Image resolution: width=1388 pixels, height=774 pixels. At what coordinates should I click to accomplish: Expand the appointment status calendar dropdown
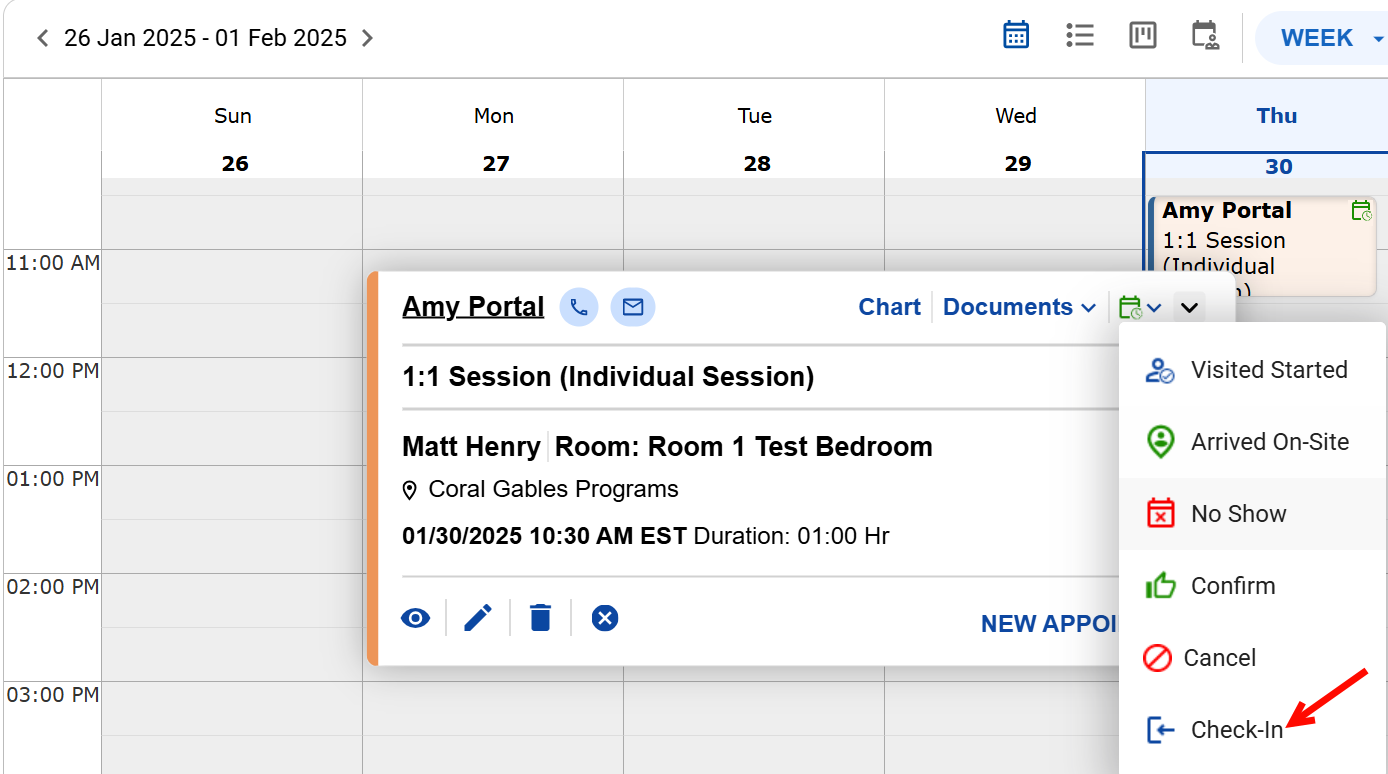click(x=1140, y=307)
